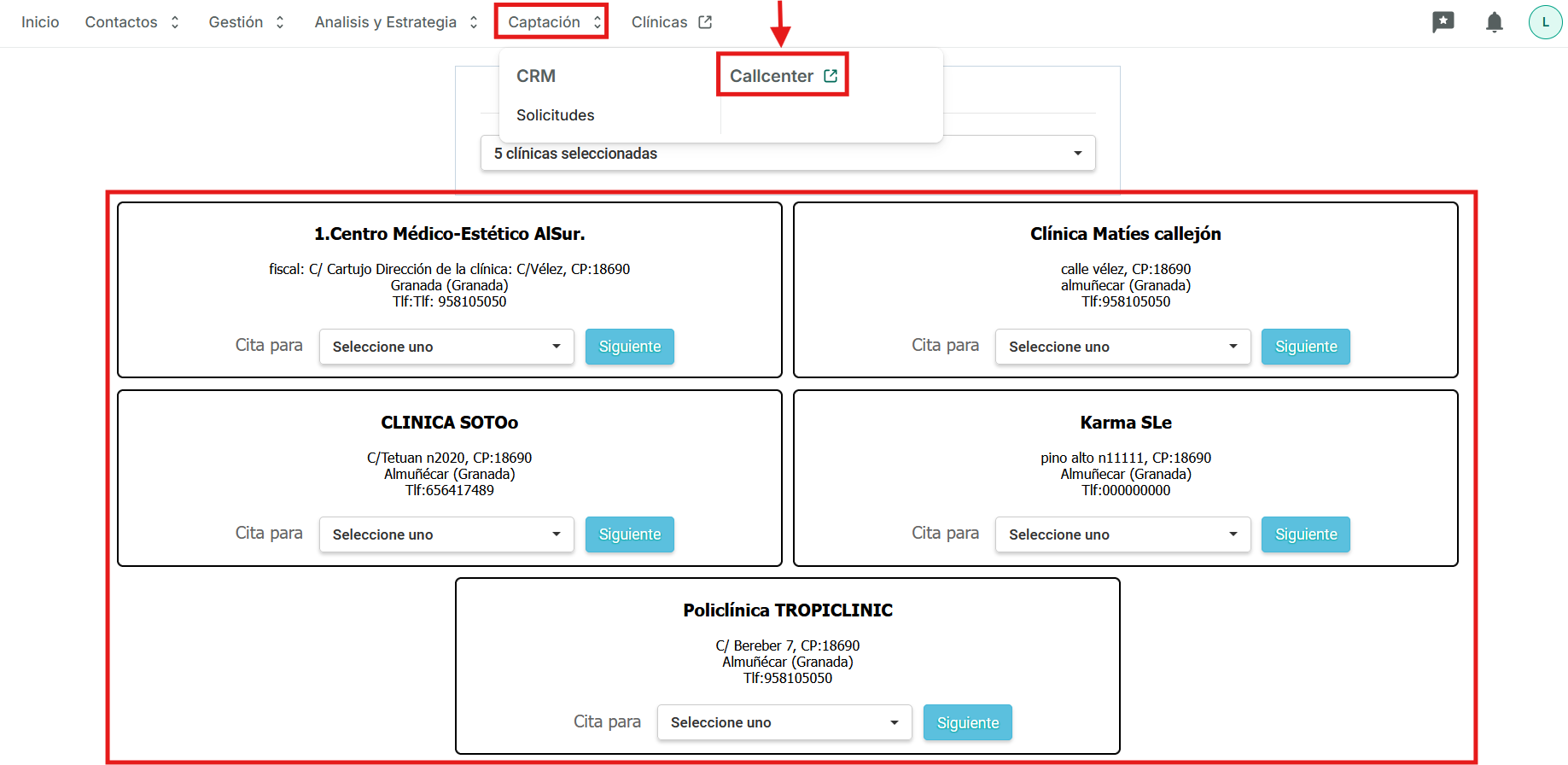Click the external link icon beside Clínicas
Image resolution: width=1568 pixels, height=765 pixels.
[705, 22]
